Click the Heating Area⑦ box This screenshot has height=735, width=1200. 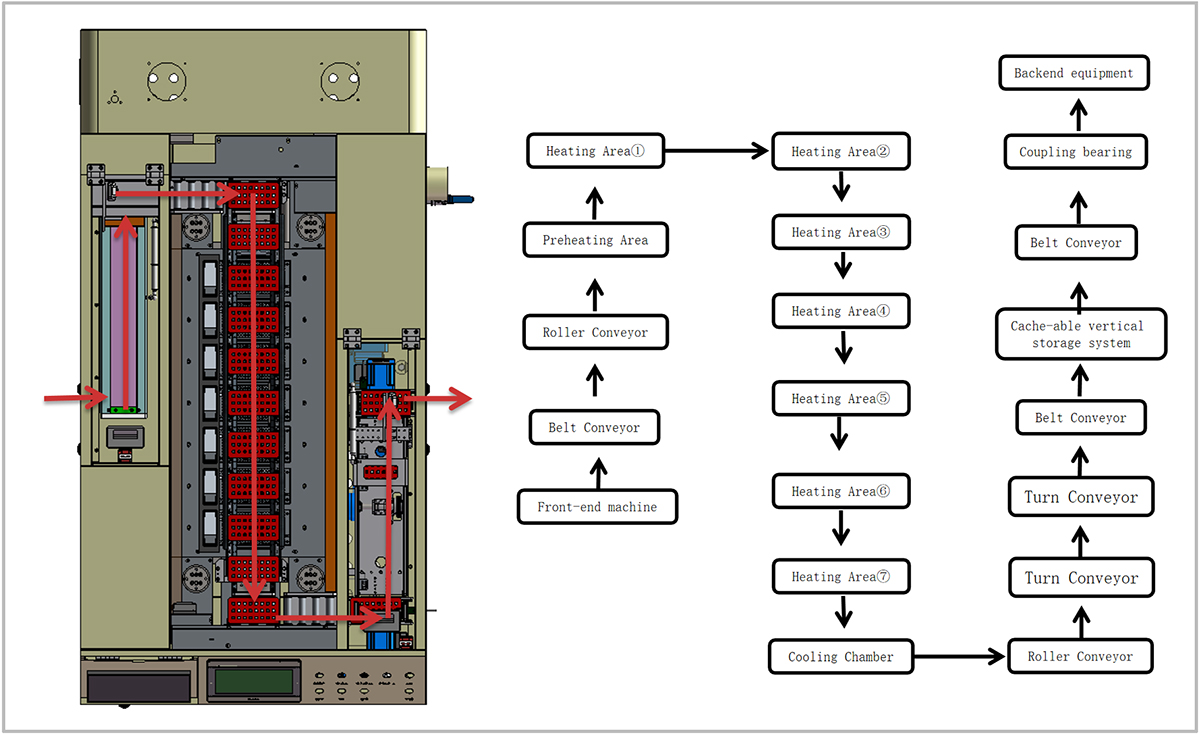coord(840,577)
